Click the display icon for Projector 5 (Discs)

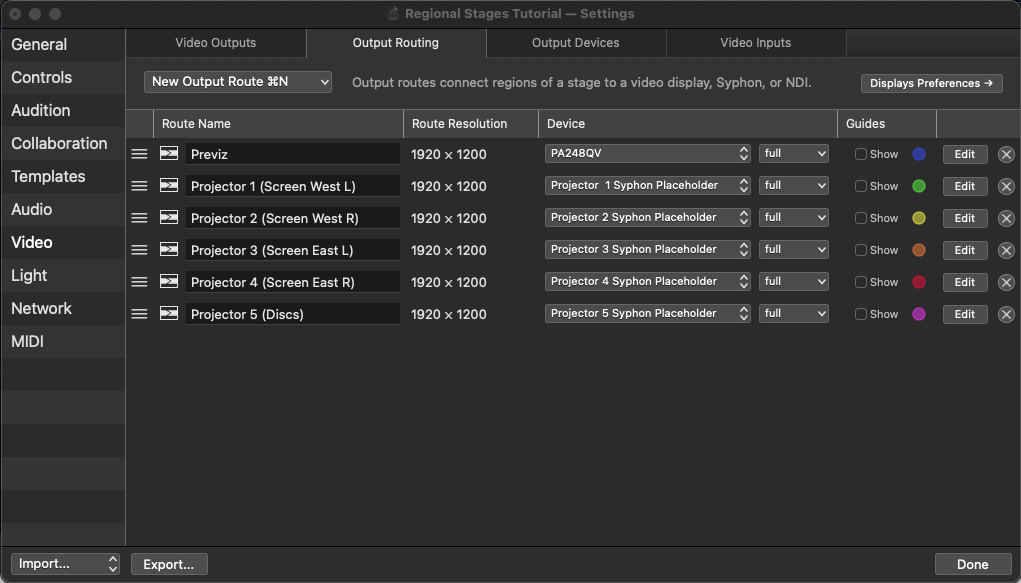166,314
